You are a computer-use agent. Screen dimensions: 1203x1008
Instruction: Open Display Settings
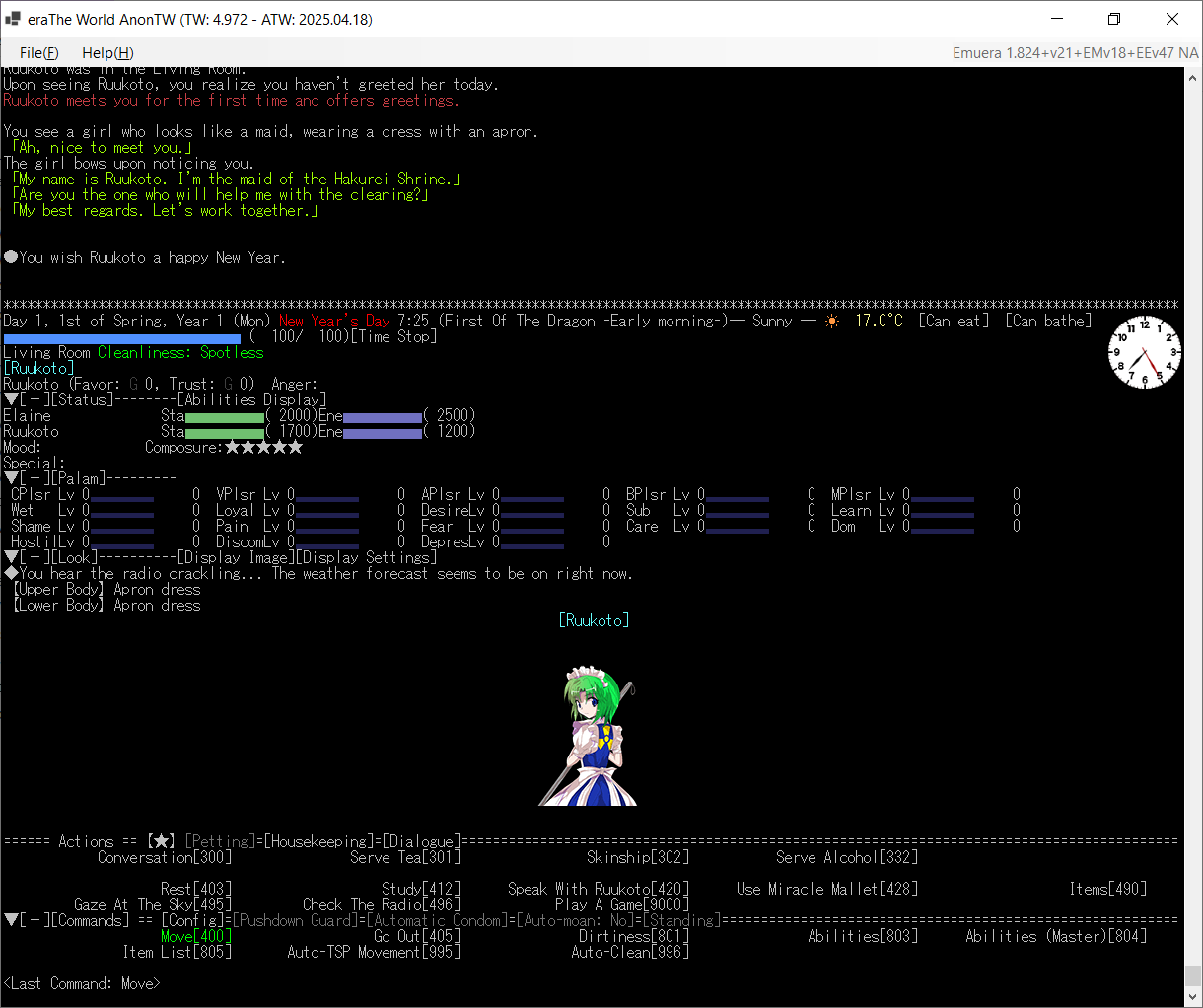pos(366,557)
